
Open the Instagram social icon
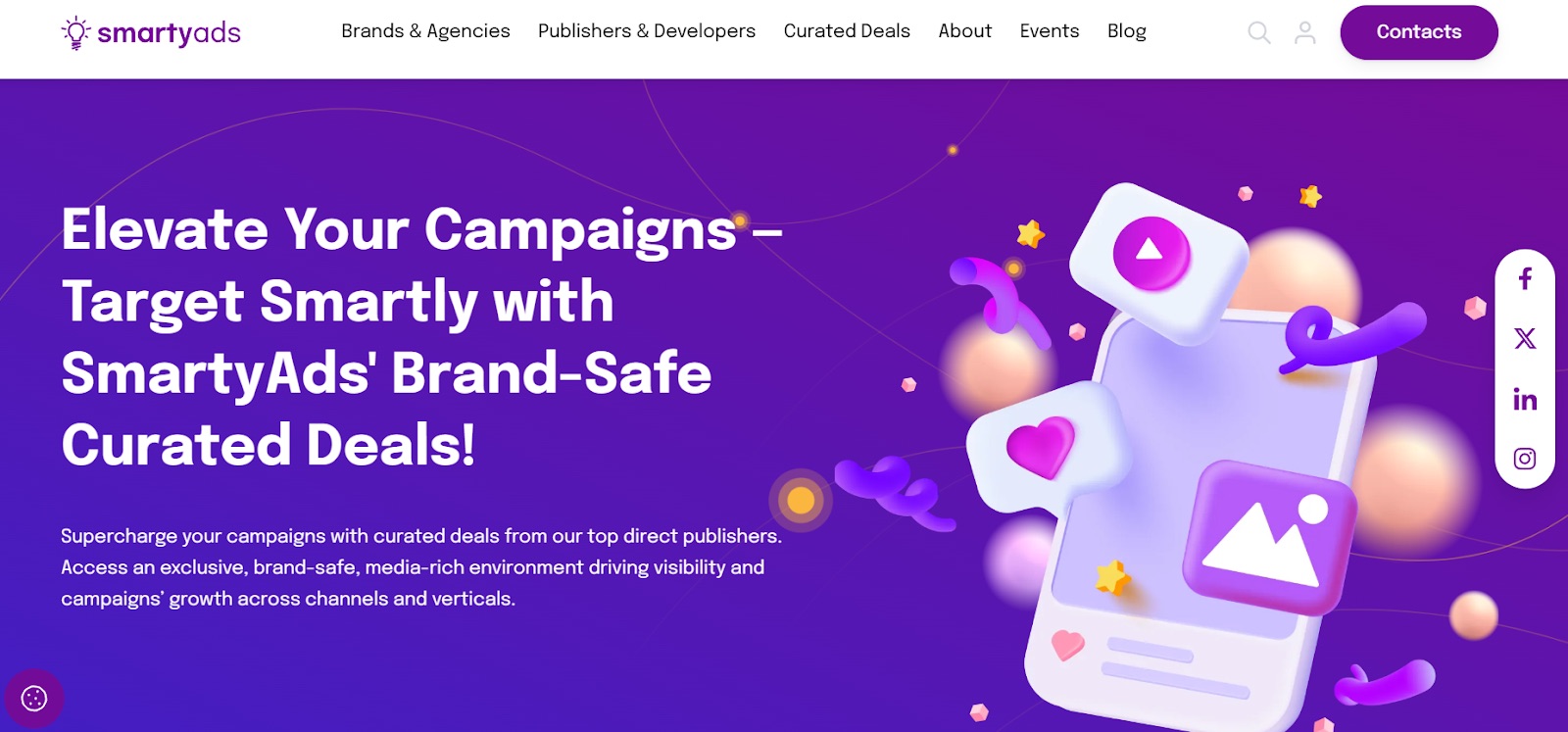1525,459
